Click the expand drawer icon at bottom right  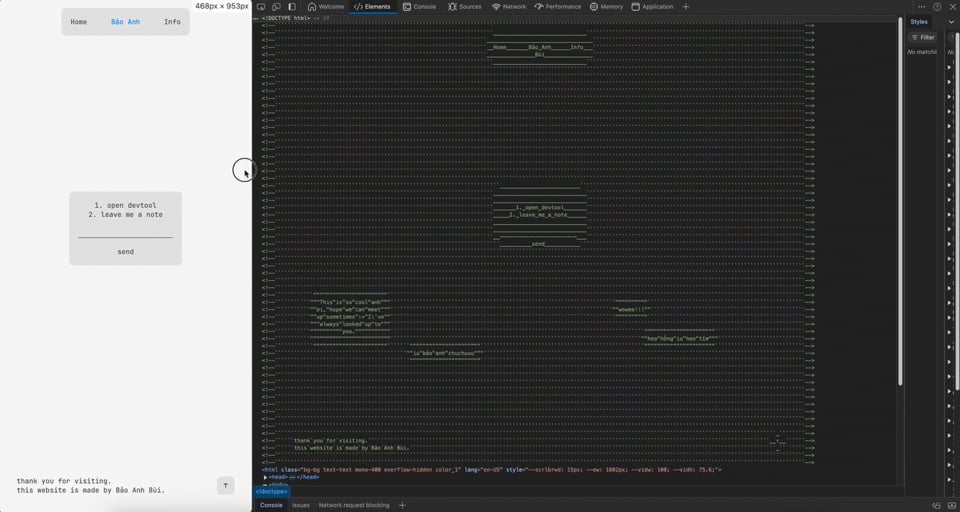tap(951, 505)
